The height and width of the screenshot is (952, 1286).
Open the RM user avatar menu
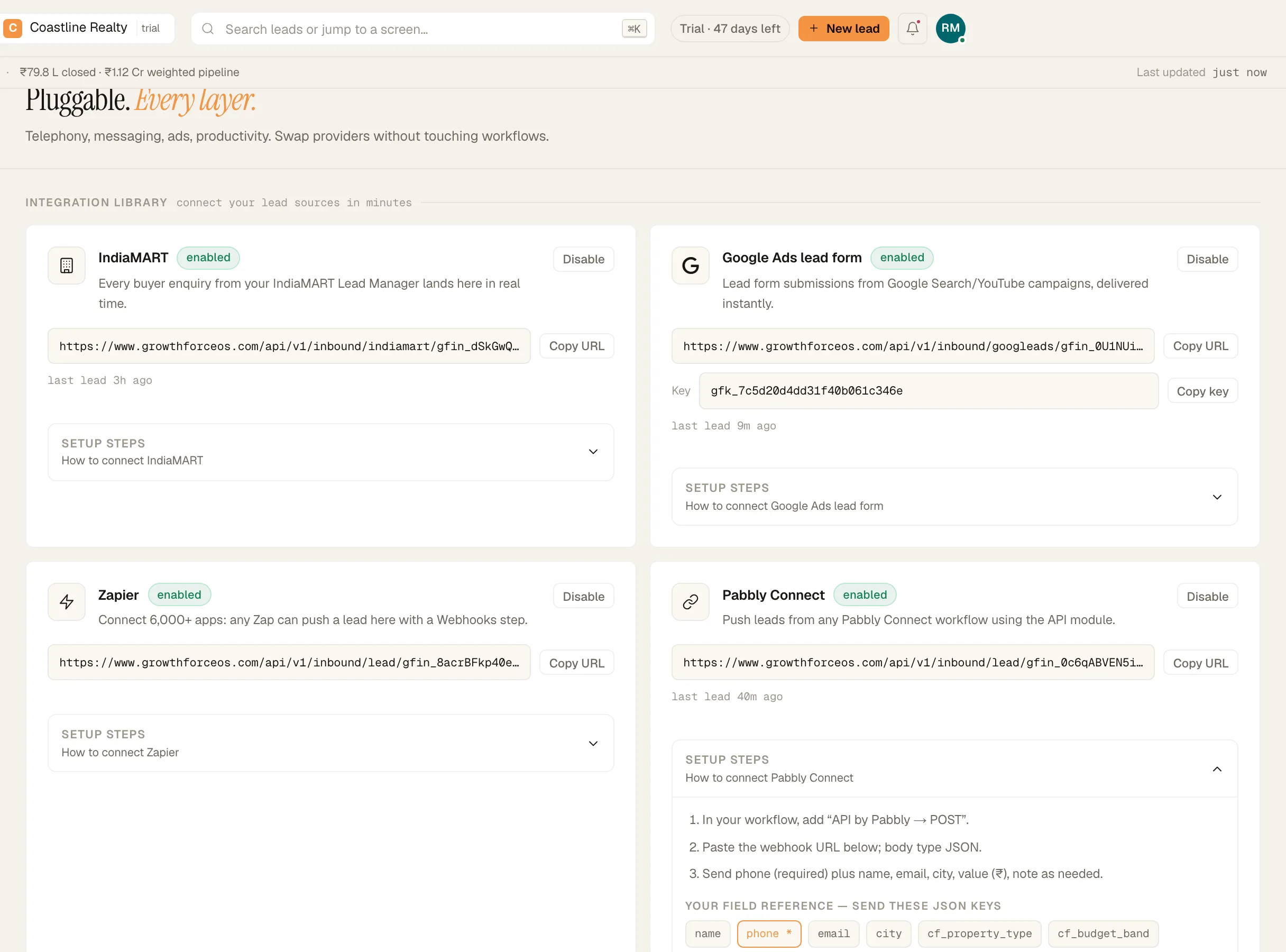click(950, 28)
